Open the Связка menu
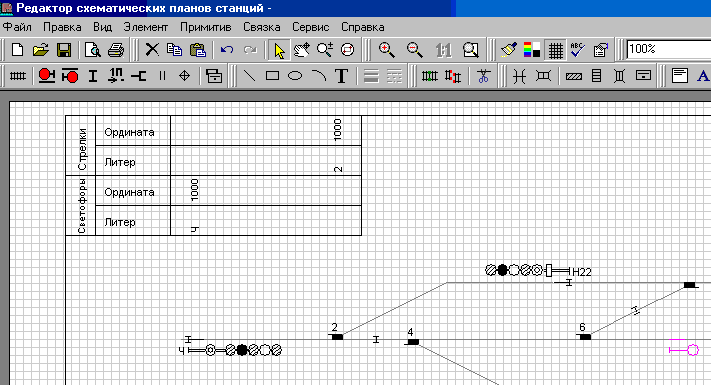This screenshot has width=712, height=387. [x=262, y=27]
